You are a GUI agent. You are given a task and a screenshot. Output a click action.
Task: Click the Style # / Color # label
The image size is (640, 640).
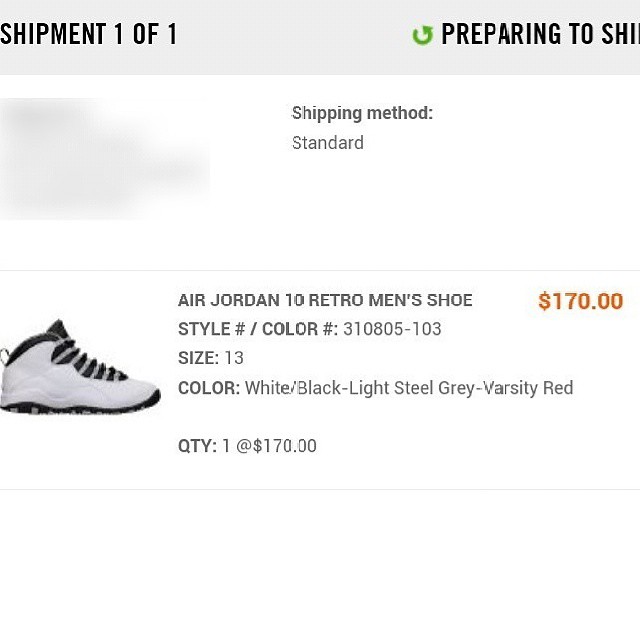tap(258, 329)
